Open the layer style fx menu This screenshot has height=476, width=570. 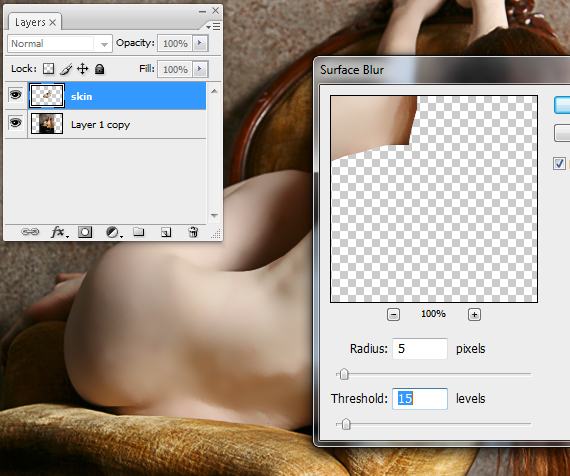pyautogui.click(x=59, y=232)
